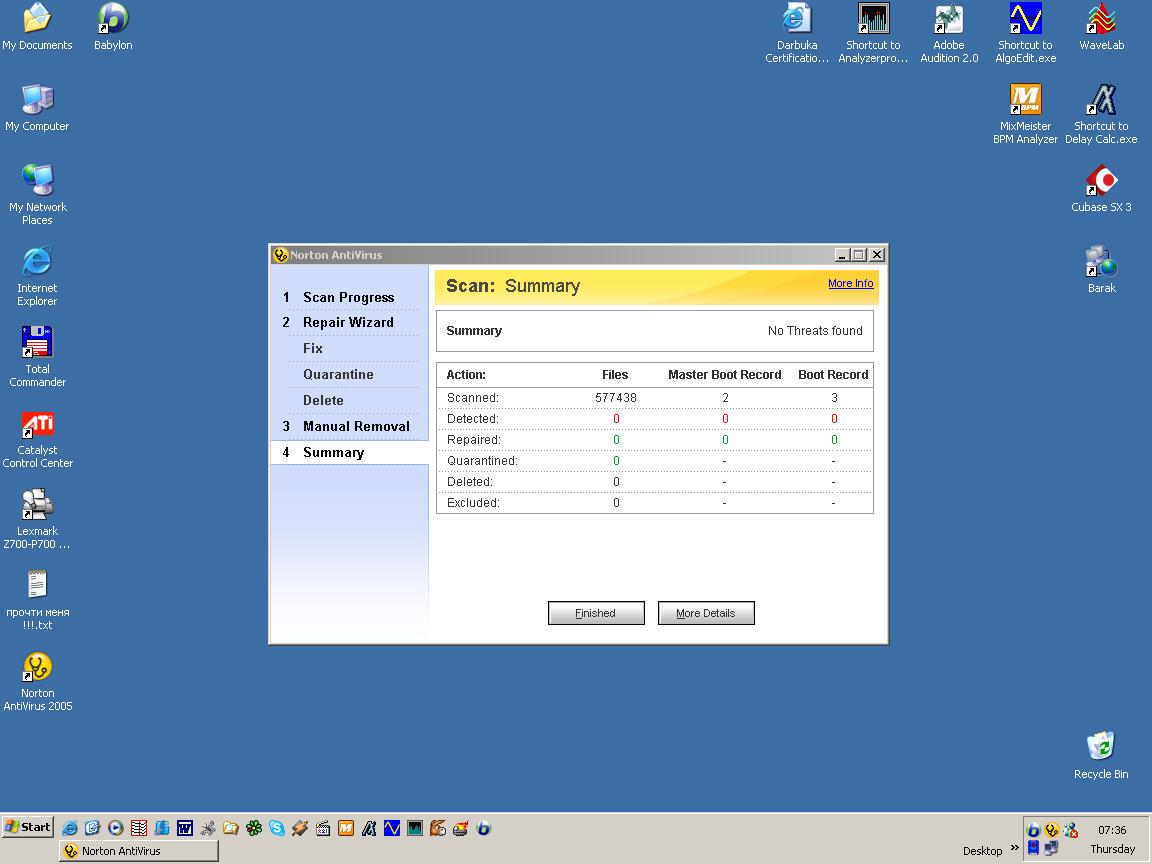Select the Summary step
This screenshot has height=864, width=1152.
click(x=350, y=453)
